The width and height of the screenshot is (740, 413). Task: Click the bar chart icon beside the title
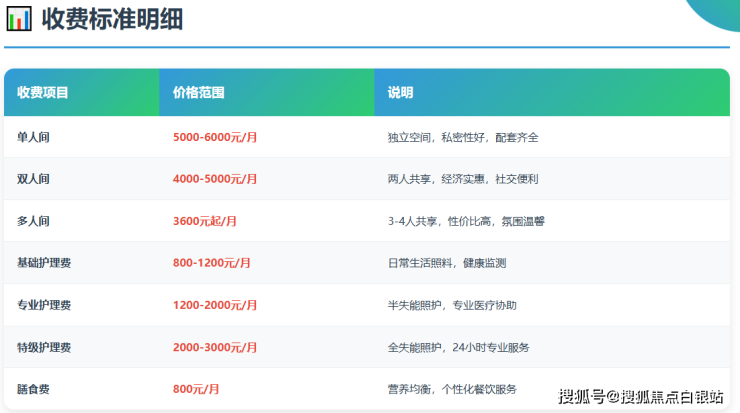[x=19, y=19]
